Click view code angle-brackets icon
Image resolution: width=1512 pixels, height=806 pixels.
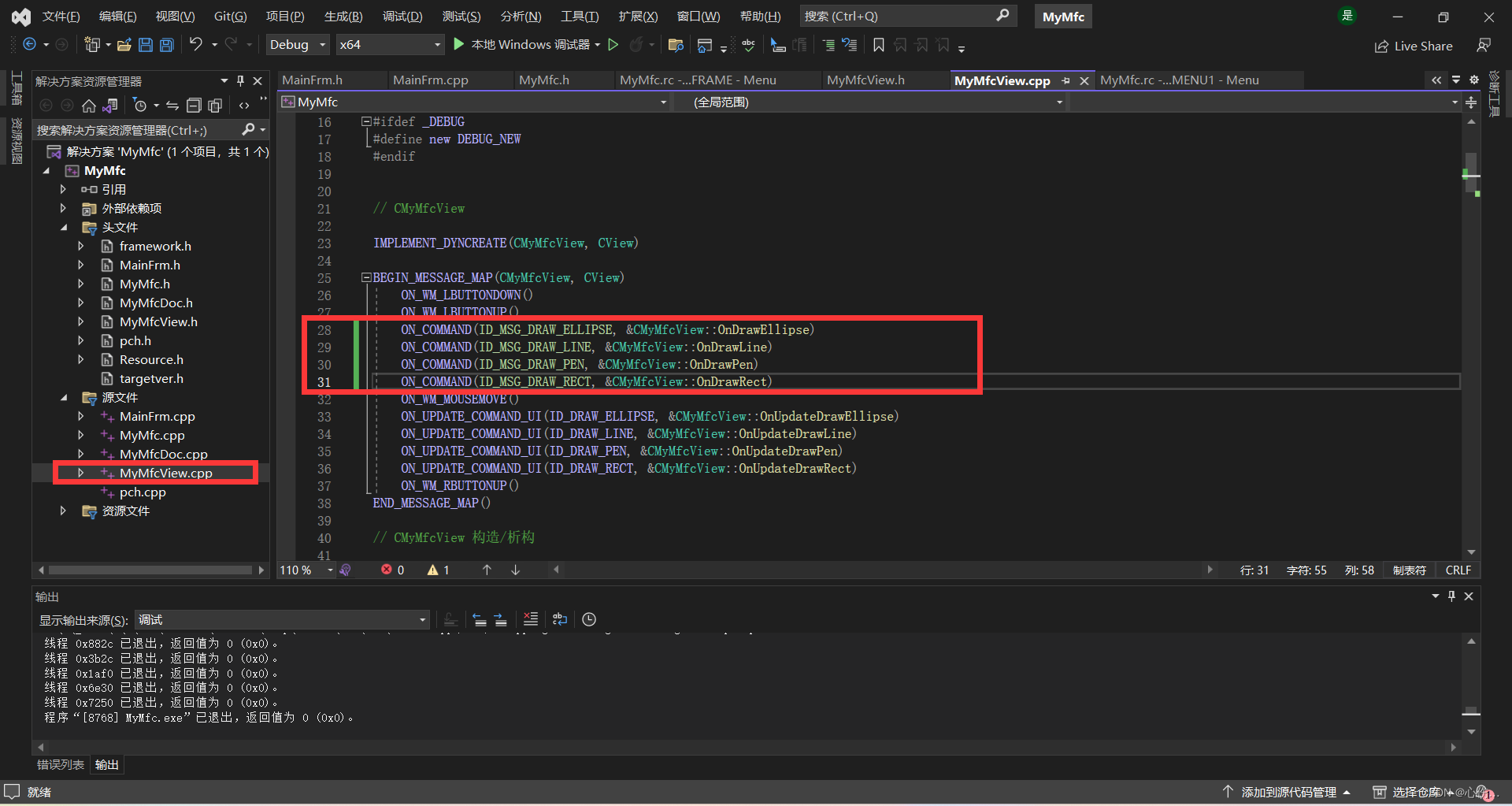(x=244, y=106)
